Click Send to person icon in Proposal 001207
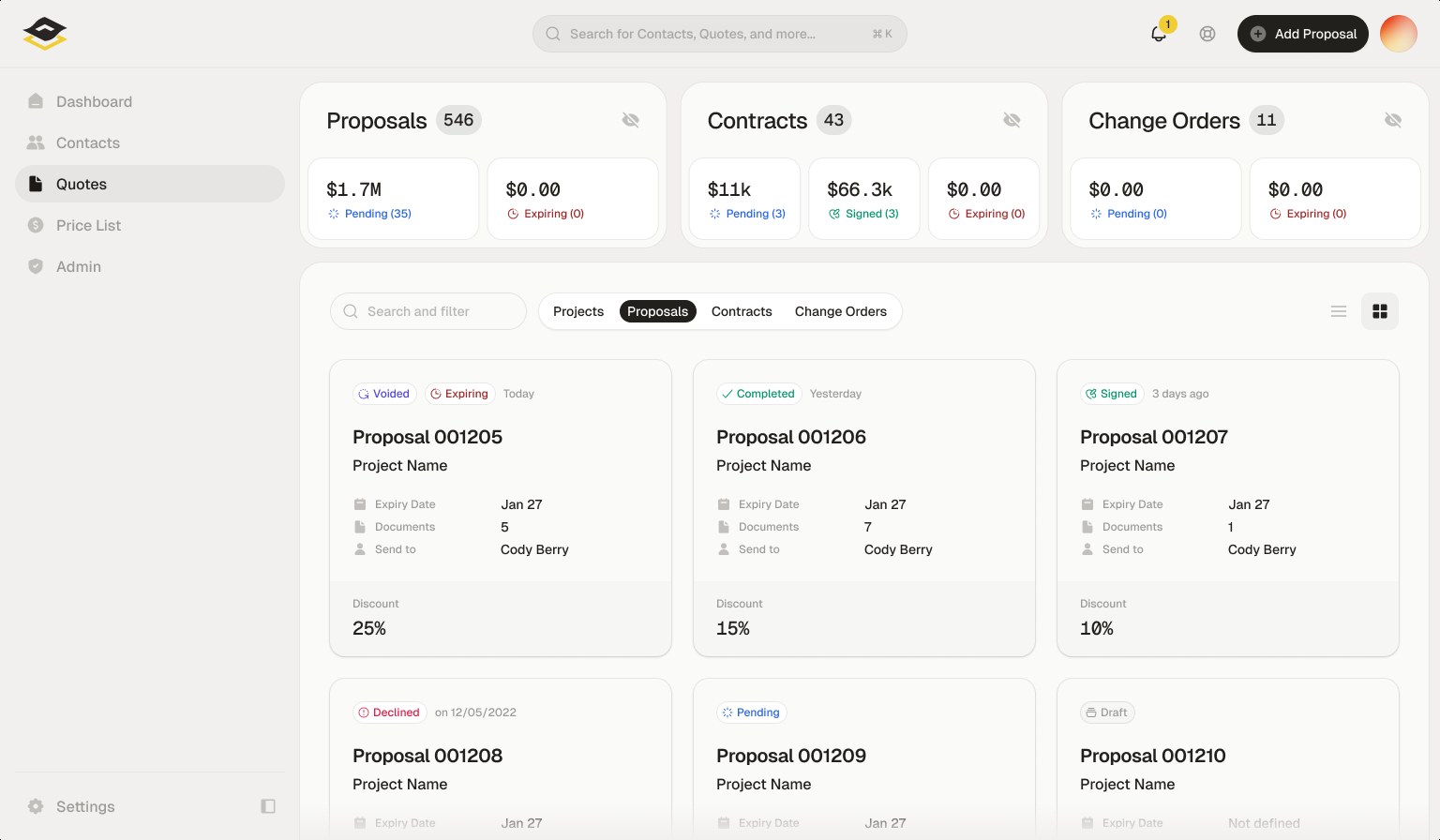This screenshot has width=1440, height=840. point(1087,549)
